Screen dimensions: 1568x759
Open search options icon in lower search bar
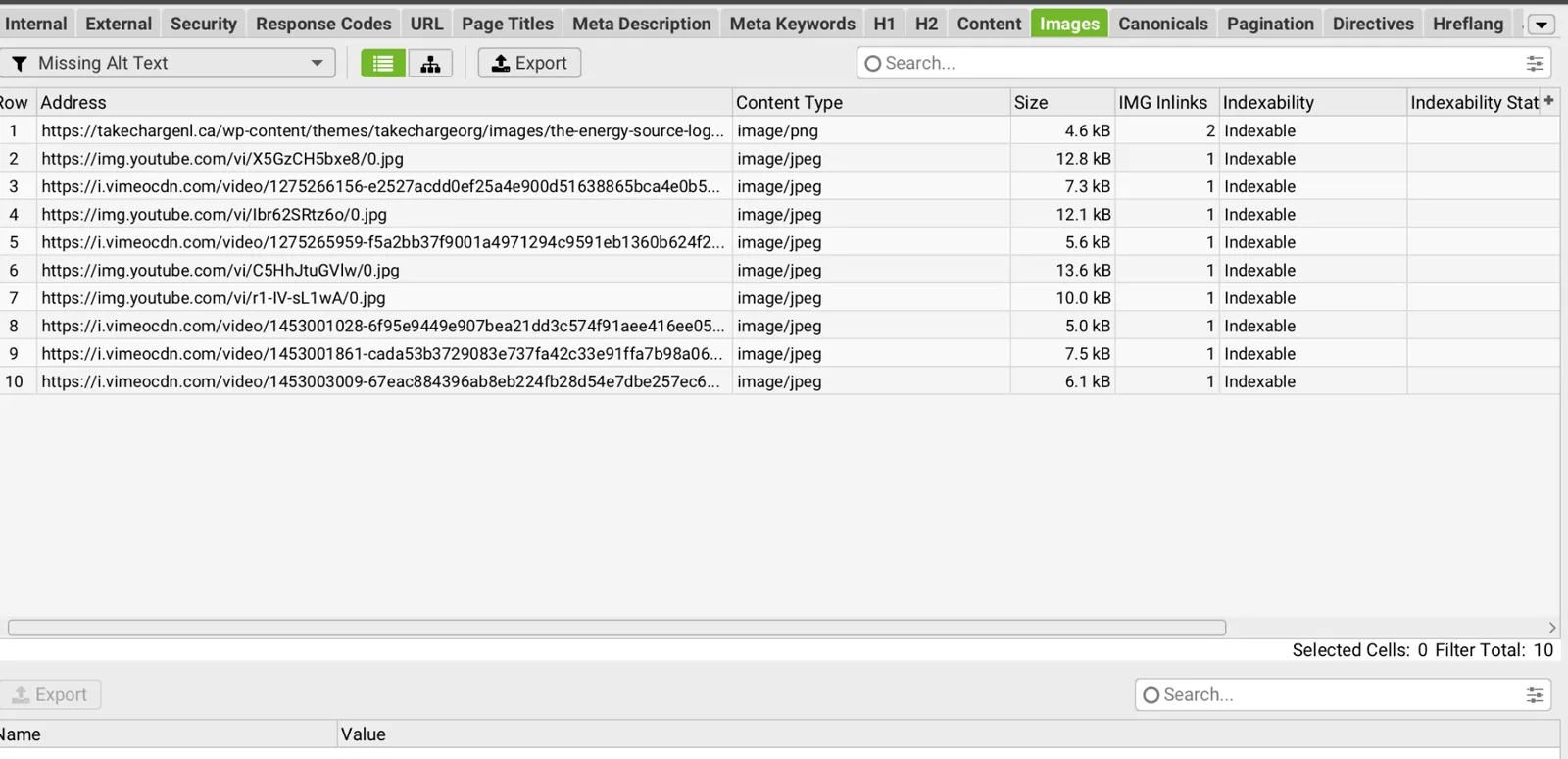pos(1535,695)
